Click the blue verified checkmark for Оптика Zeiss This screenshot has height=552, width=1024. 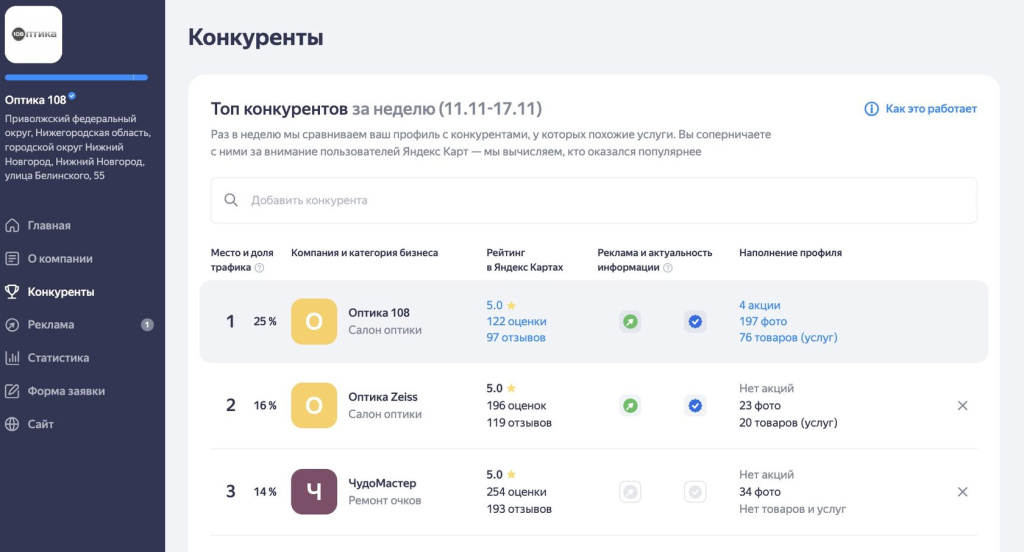click(x=696, y=406)
